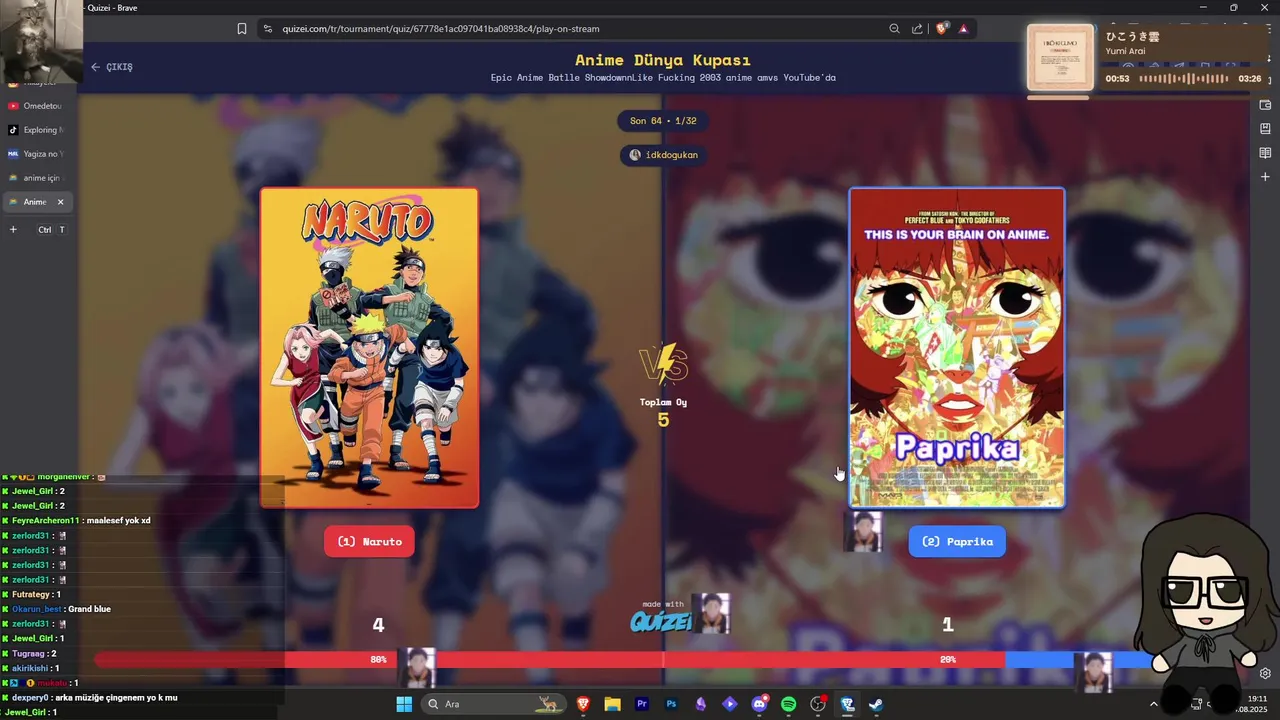Viewport: 1280px width, 720px height.
Task: Open the Brave wallet sidebar icon
Action: click(1265, 105)
